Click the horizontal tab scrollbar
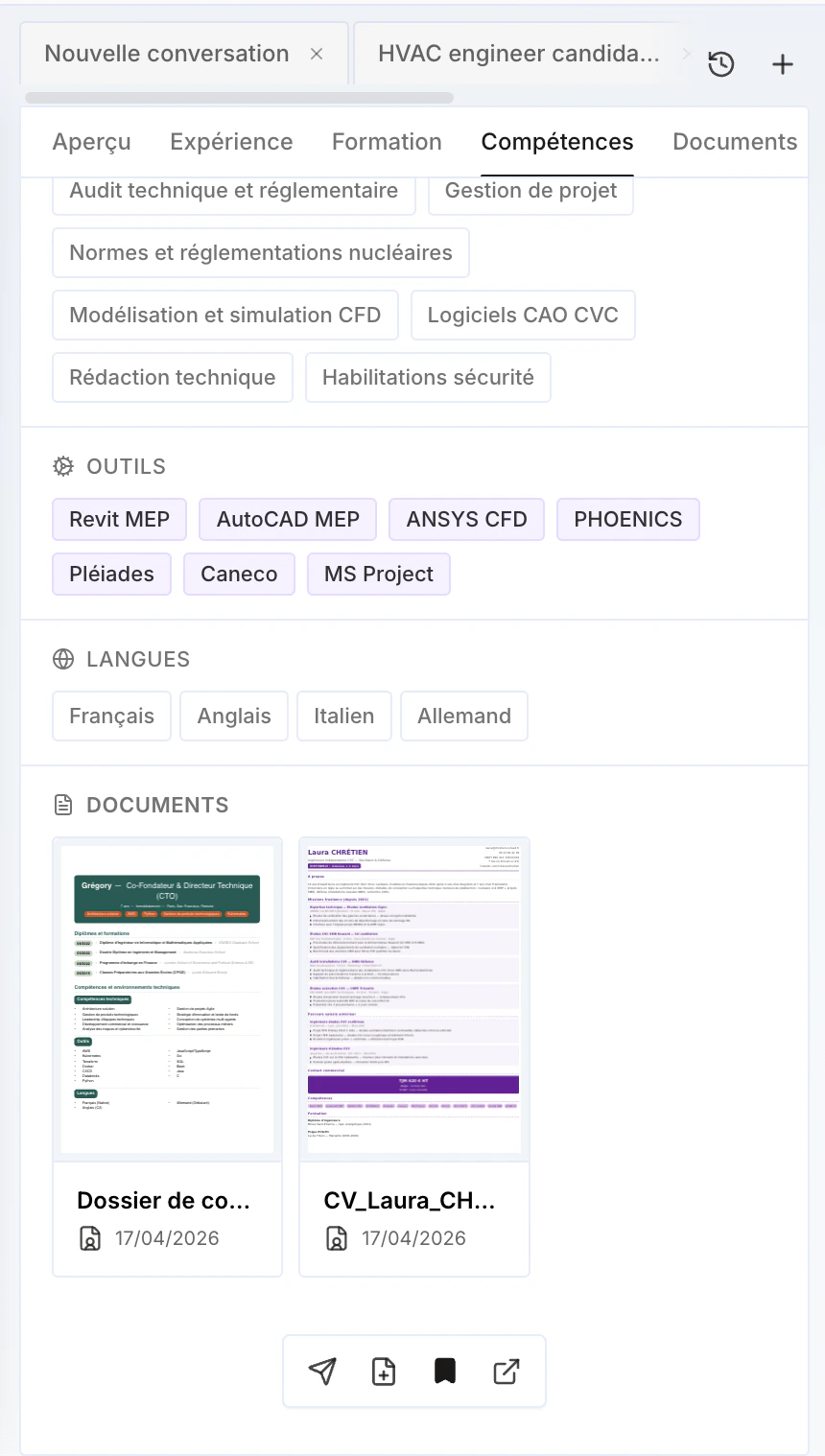825x1456 pixels. pyautogui.click(x=240, y=97)
